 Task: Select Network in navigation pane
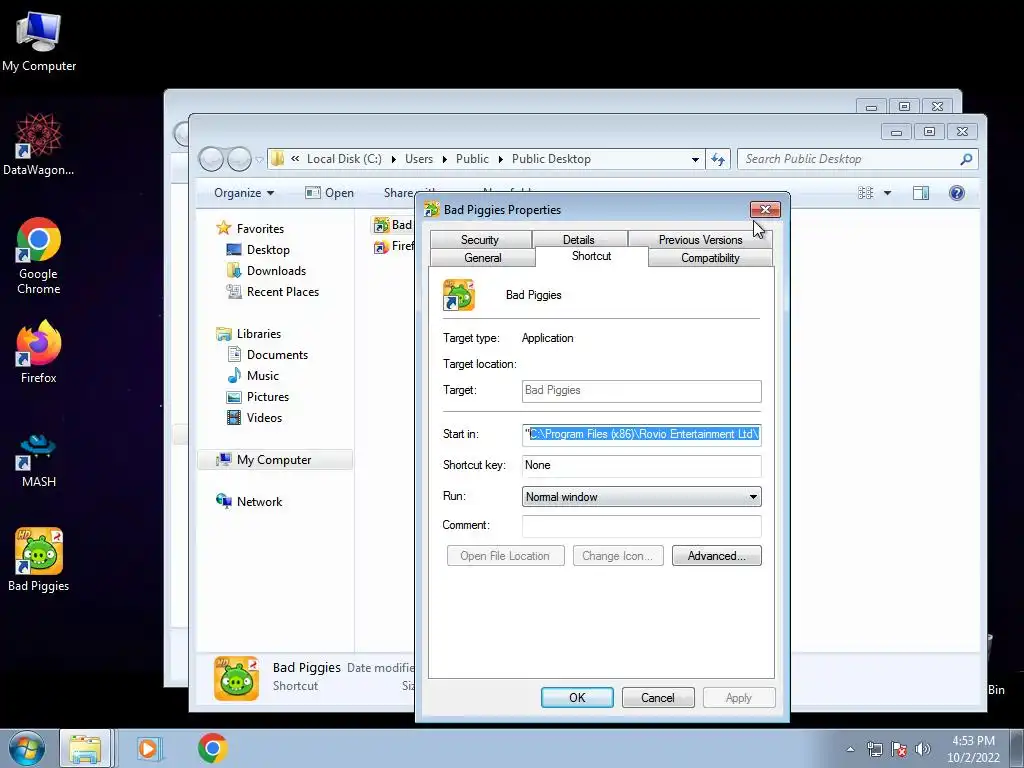259,502
